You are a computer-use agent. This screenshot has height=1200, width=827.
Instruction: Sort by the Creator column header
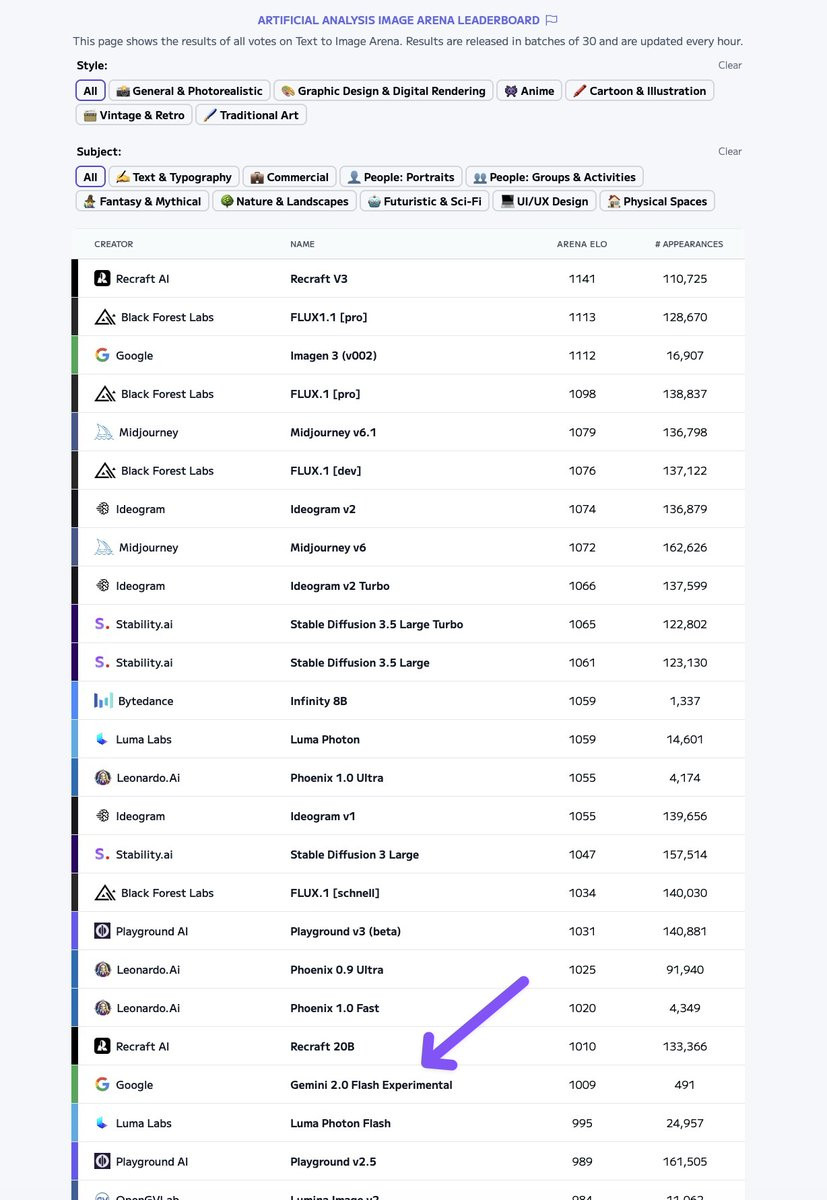[x=113, y=244]
